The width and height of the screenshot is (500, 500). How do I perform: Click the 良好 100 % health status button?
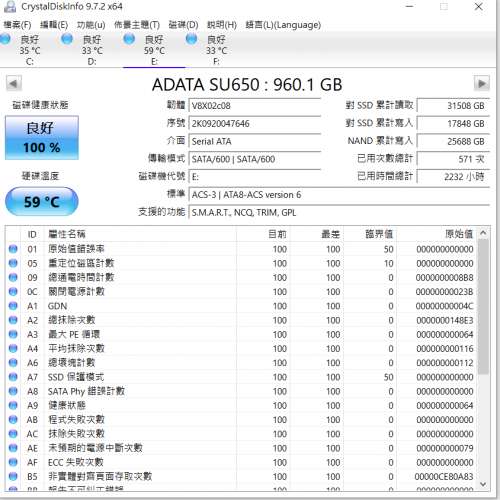pos(42,138)
